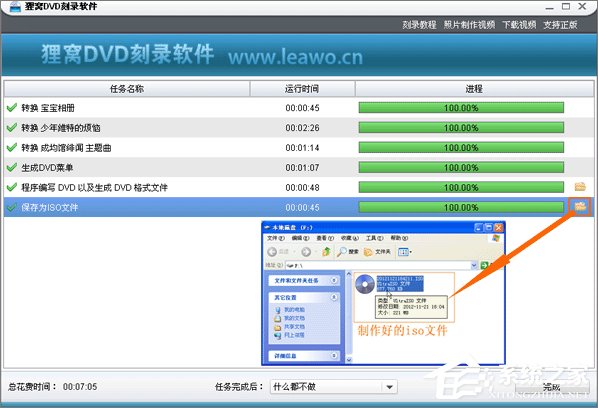Click the 进程 column header
This screenshot has width=598, height=408.
[474, 89]
